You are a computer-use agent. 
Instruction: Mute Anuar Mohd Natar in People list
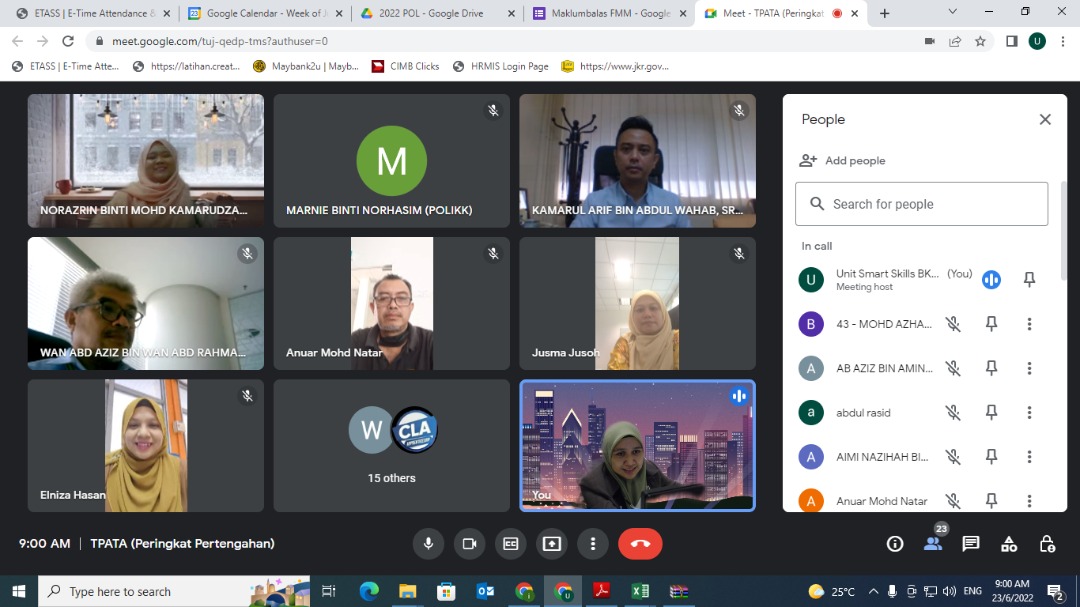(x=953, y=501)
